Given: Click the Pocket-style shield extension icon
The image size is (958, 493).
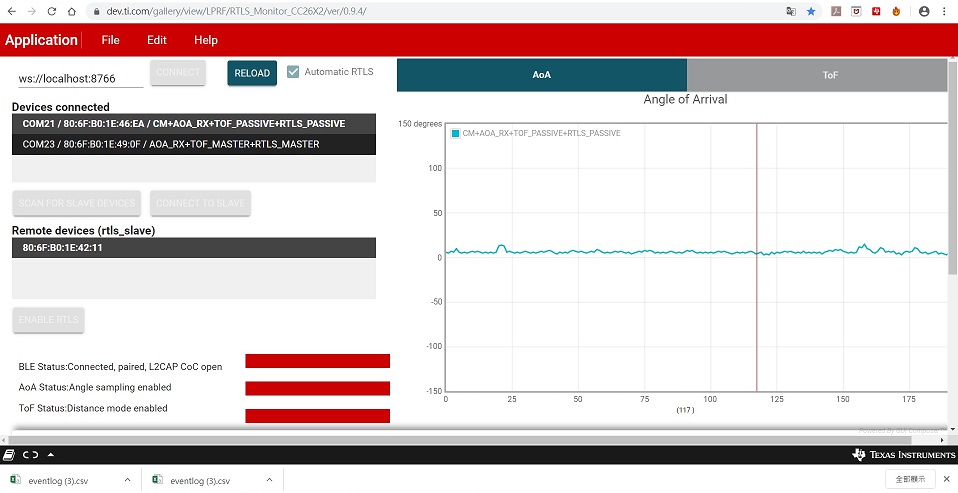Looking at the screenshot, I should 856,11.
